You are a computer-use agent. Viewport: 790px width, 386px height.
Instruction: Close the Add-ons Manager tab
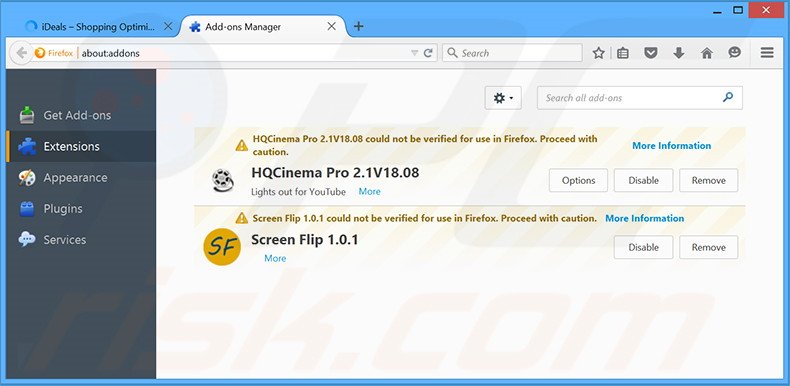pos(332,26)
